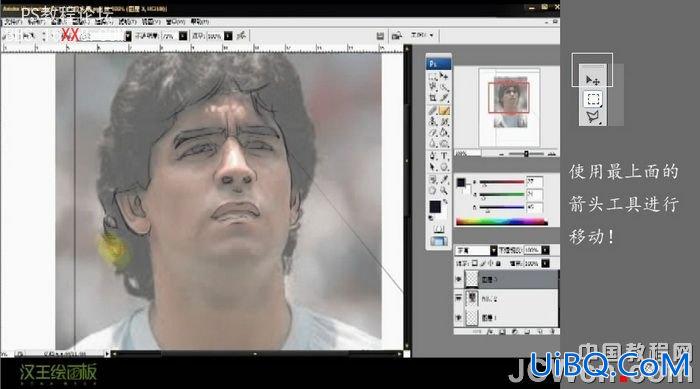Click the delete layer trash button

pyautogui.click(x=553, y=332)
